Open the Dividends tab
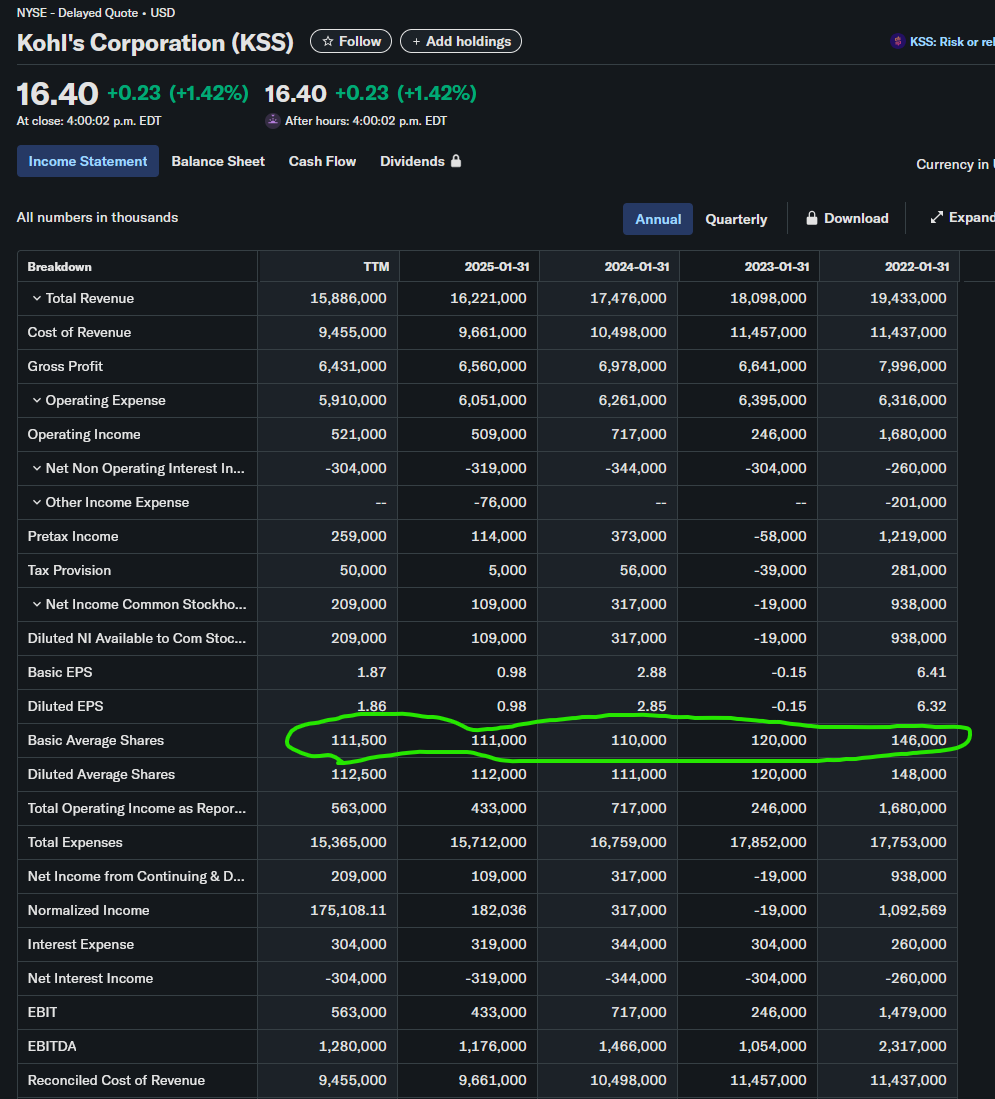The image size is (995, 1099). 420,161
